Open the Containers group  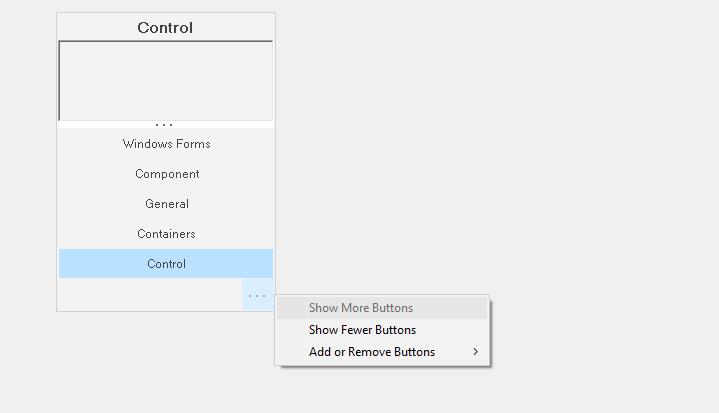(x=166, y=234)
